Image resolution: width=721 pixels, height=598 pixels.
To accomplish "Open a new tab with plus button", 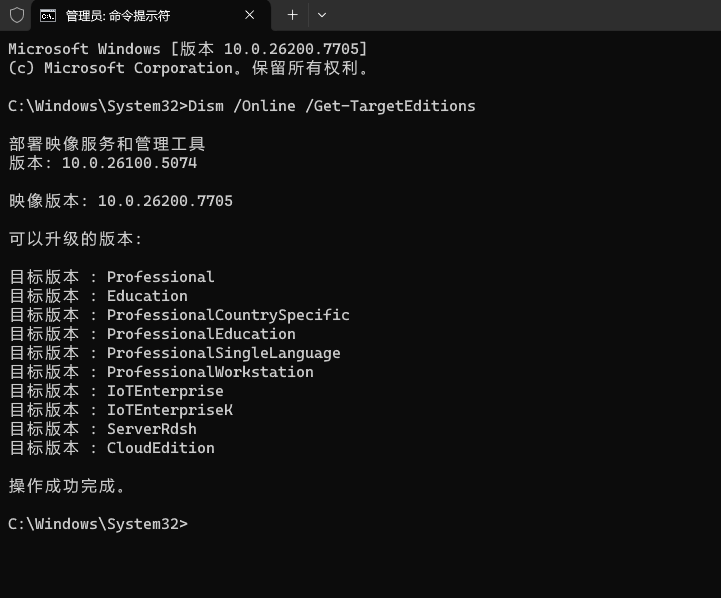I will (x=292, y=15).
